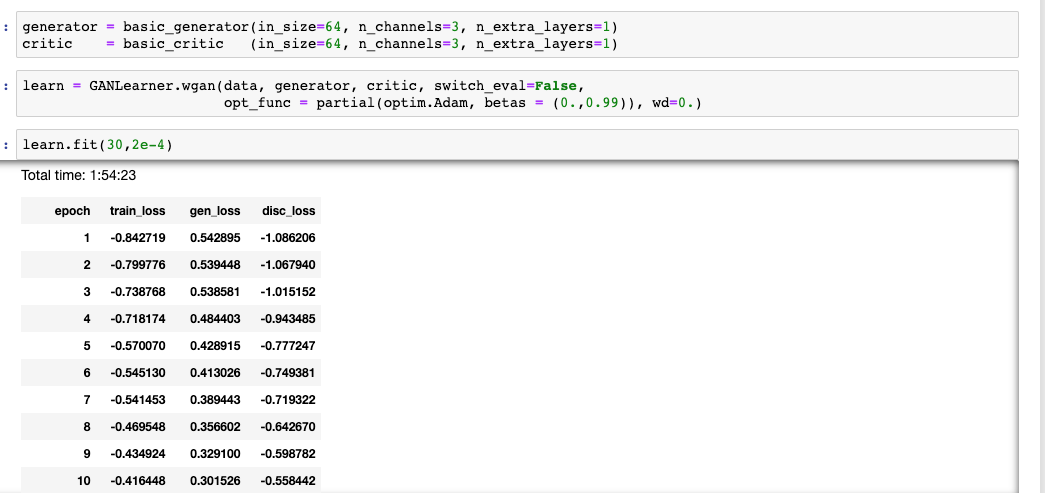Viewport: 1045px width, 493px height.
Task: Click epoch number 10 in table
Action: (x=84, y=481)
